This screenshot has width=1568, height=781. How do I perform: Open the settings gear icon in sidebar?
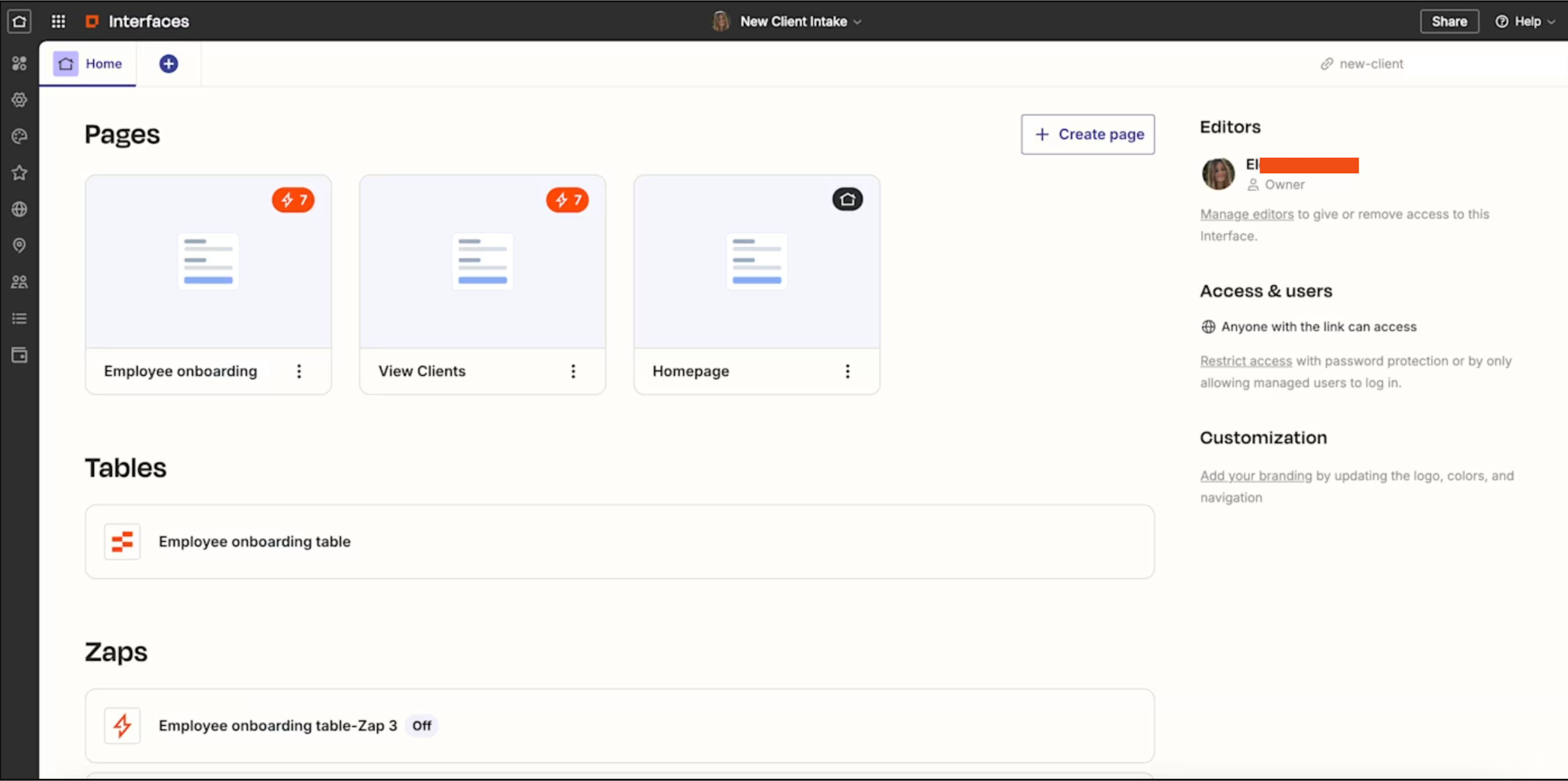(20, 100)
